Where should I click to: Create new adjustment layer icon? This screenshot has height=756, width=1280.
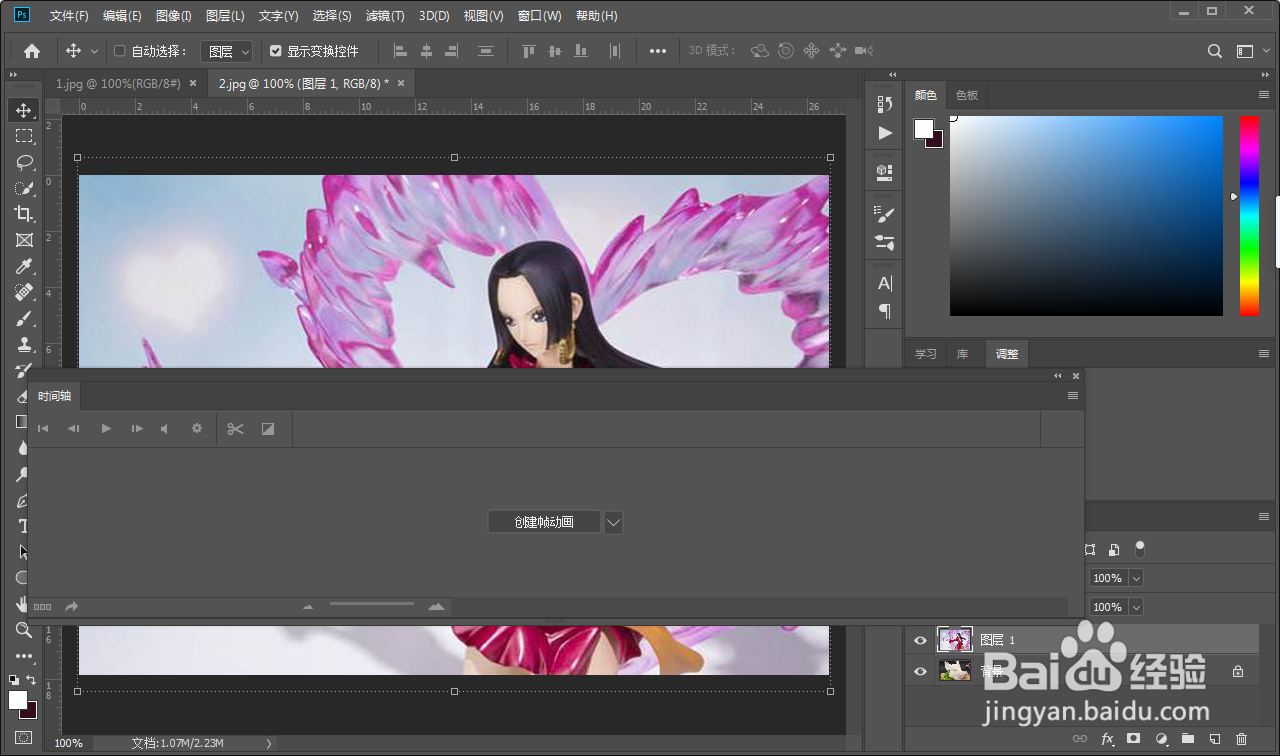[1161, 739]
